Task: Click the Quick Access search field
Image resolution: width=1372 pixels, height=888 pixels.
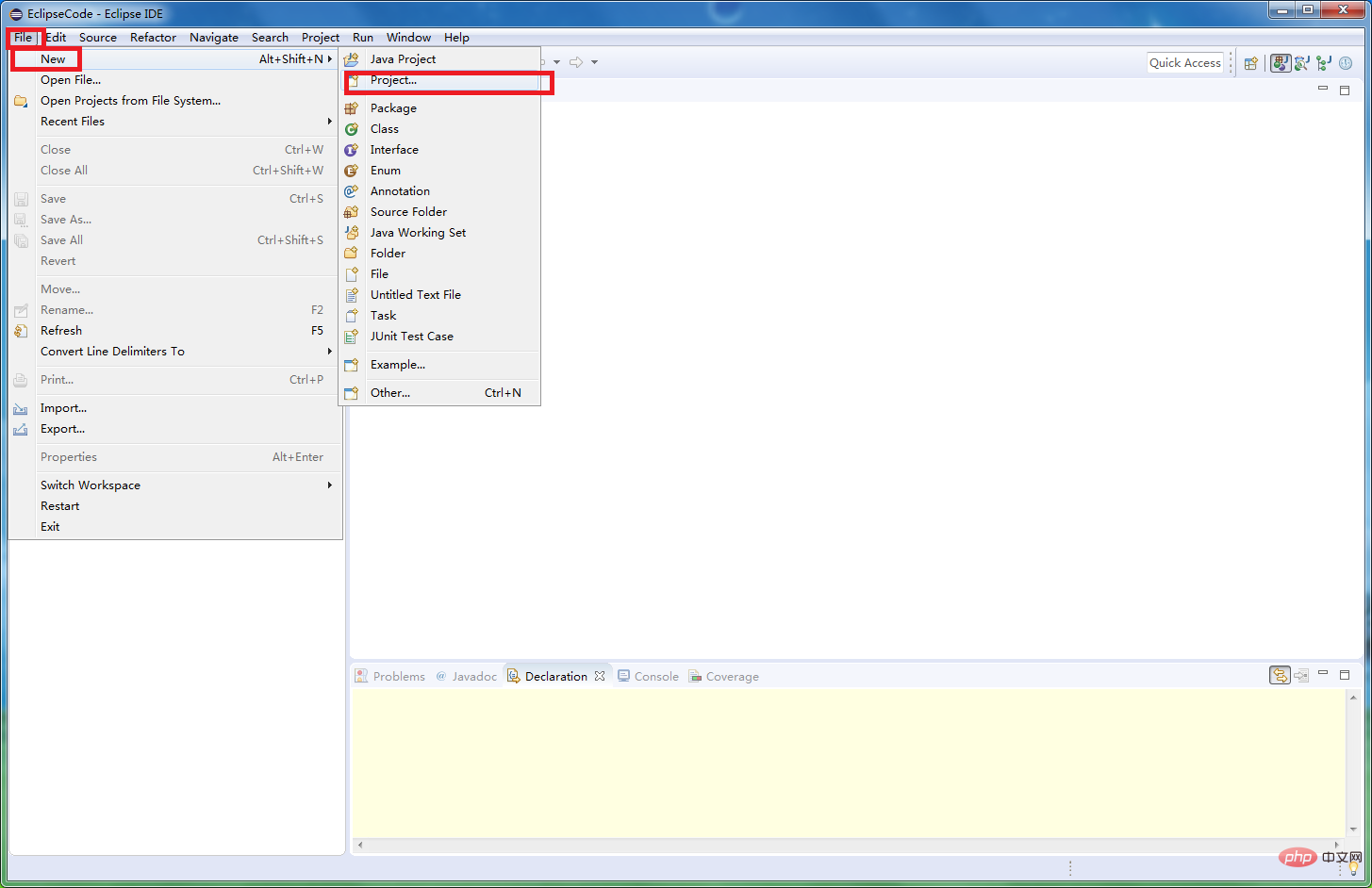Action: (x=1185, y=62)
